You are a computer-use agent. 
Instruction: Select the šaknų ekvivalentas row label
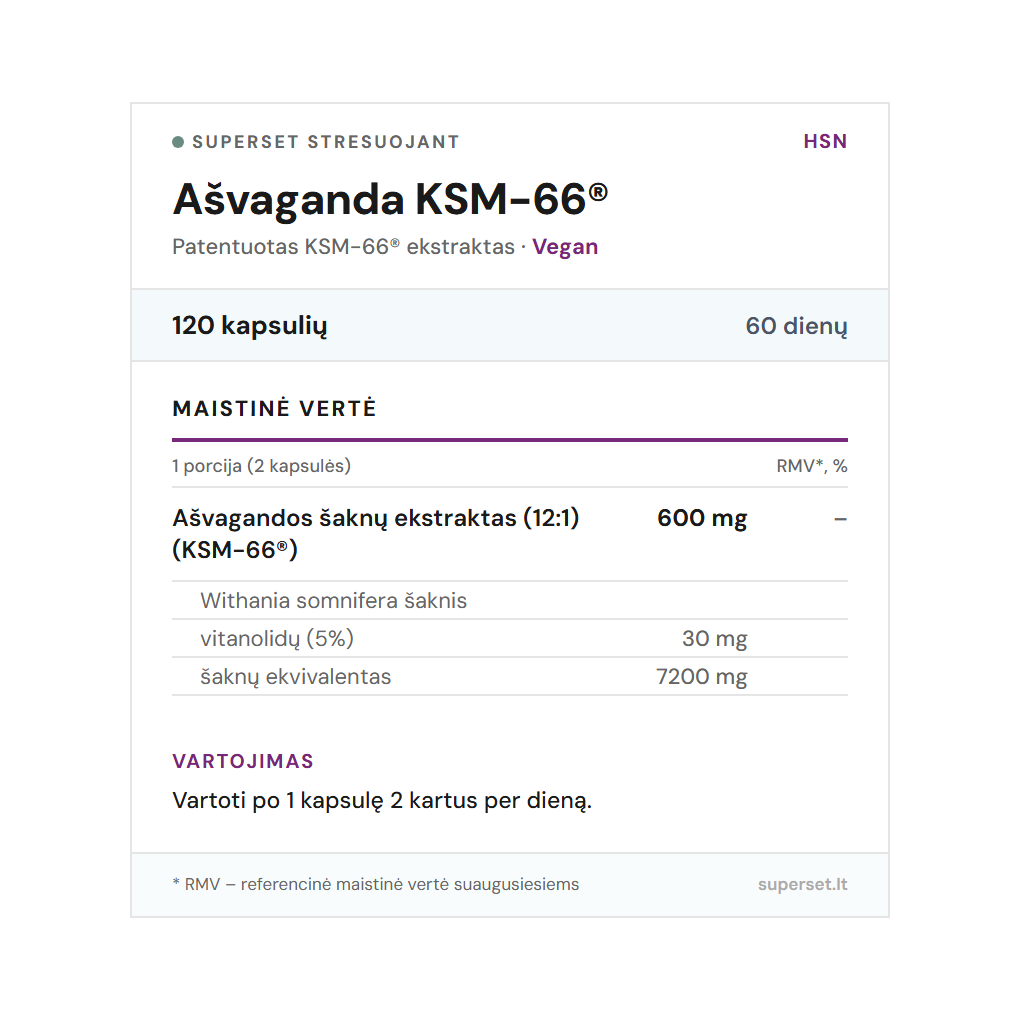click(x=295, y=677)
